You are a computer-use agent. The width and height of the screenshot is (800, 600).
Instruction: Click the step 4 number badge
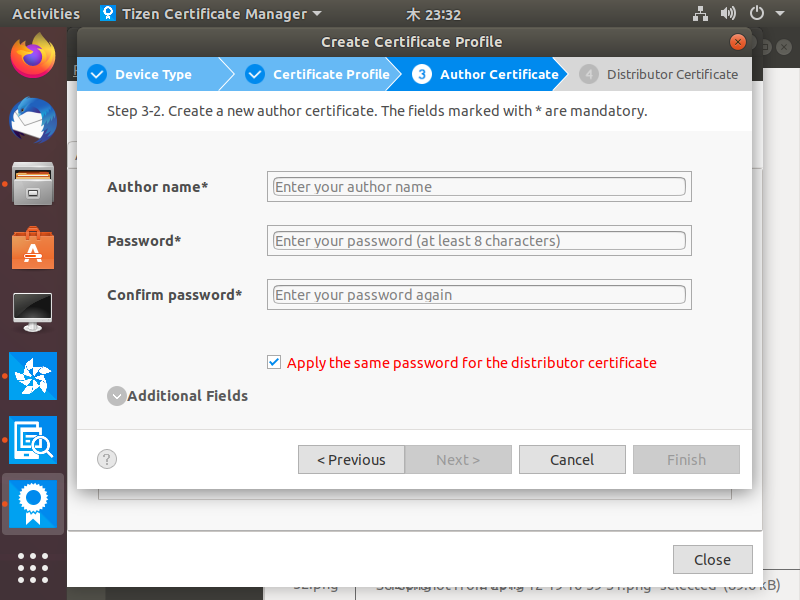pos(589,74)
